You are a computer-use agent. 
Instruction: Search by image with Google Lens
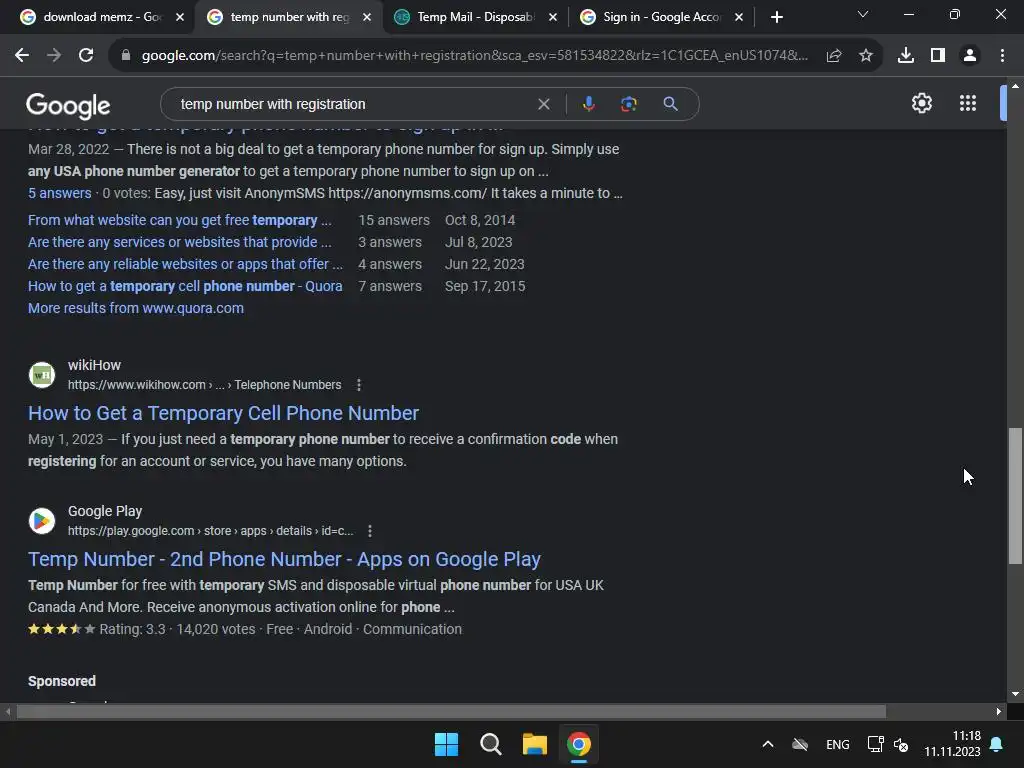[x=629, y=104]
